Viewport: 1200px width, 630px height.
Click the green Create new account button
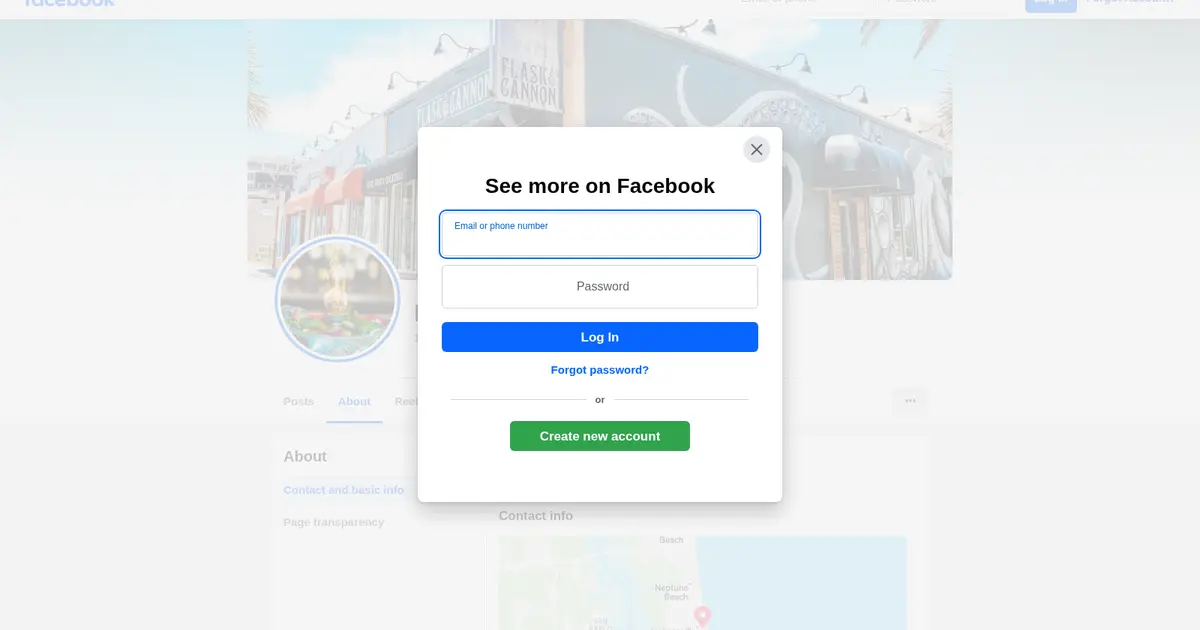pyautogui.click(x=600, y=436)
